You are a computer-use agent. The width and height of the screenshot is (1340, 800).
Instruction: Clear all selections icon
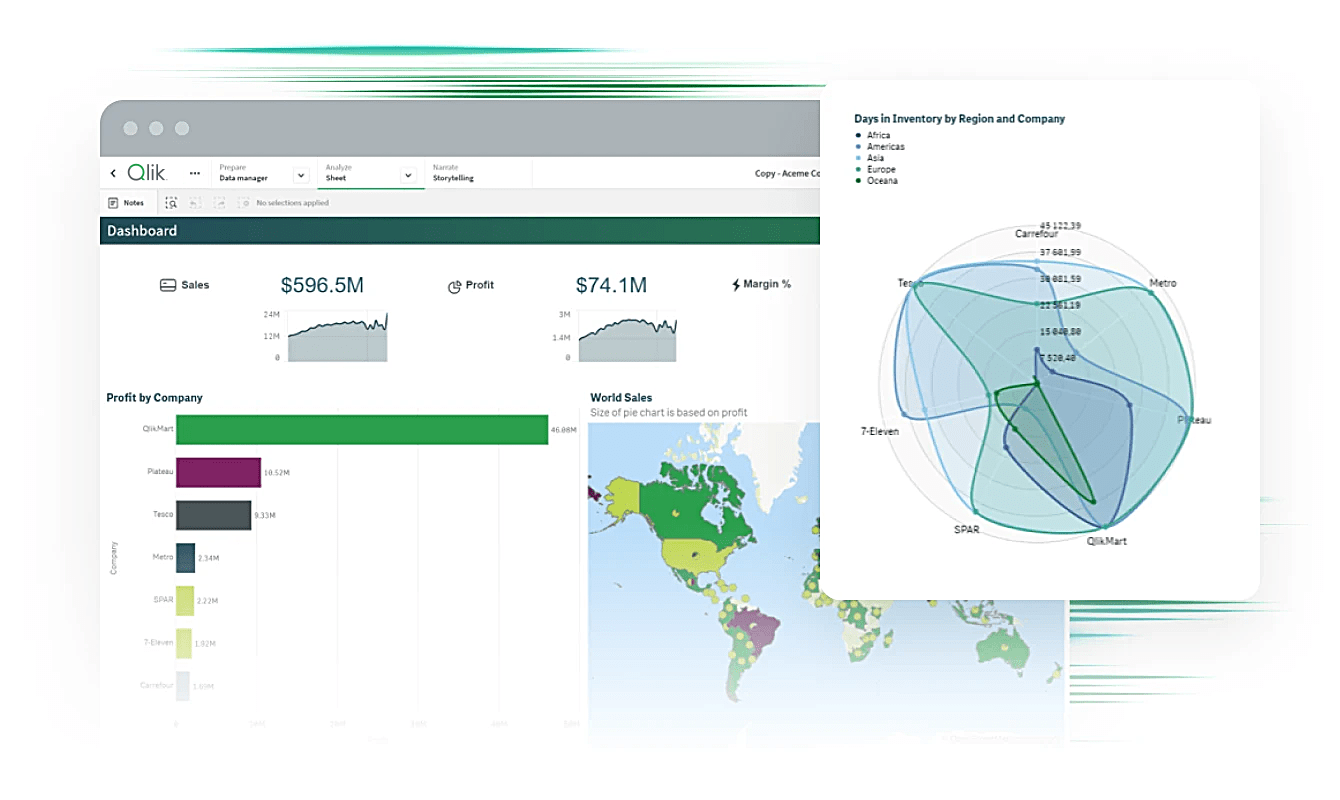(243, 203)
